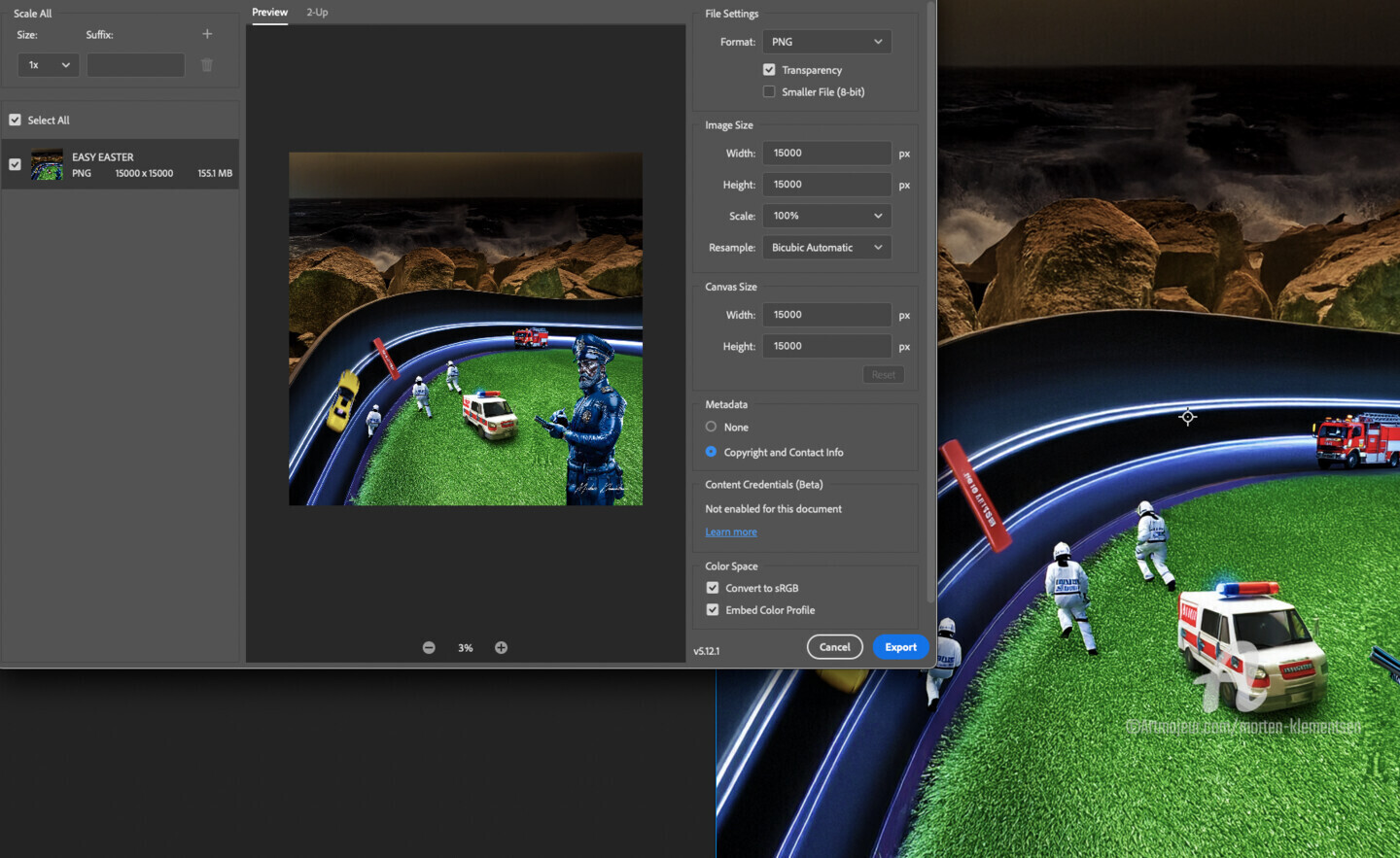
Task: Click the Canvas Size Width field
Action: click(x=826, y=315)
